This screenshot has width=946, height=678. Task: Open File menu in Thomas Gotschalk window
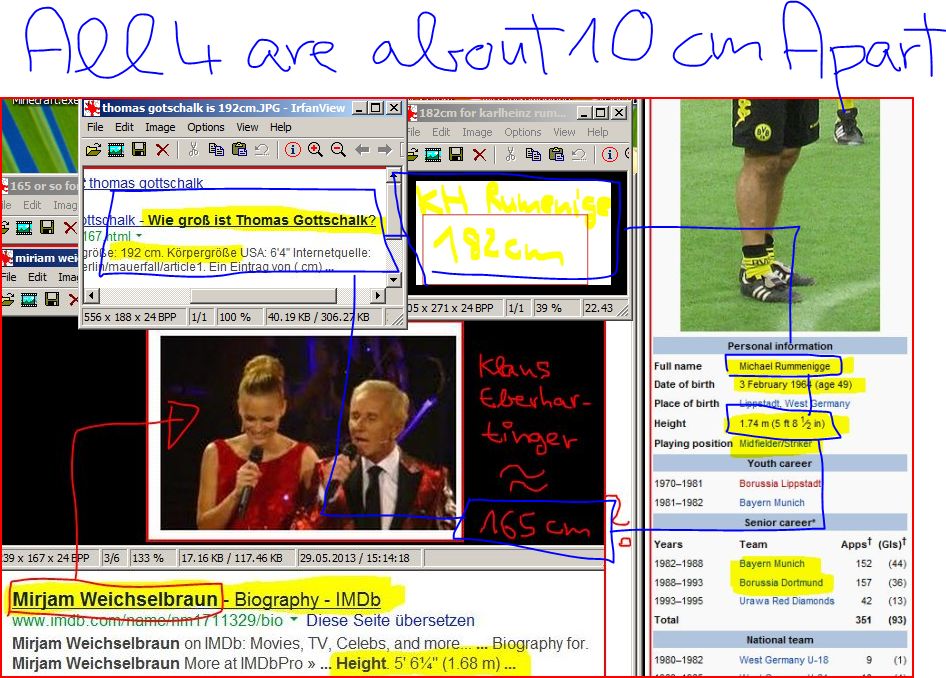pyautogui.click(x=95, y=127)
